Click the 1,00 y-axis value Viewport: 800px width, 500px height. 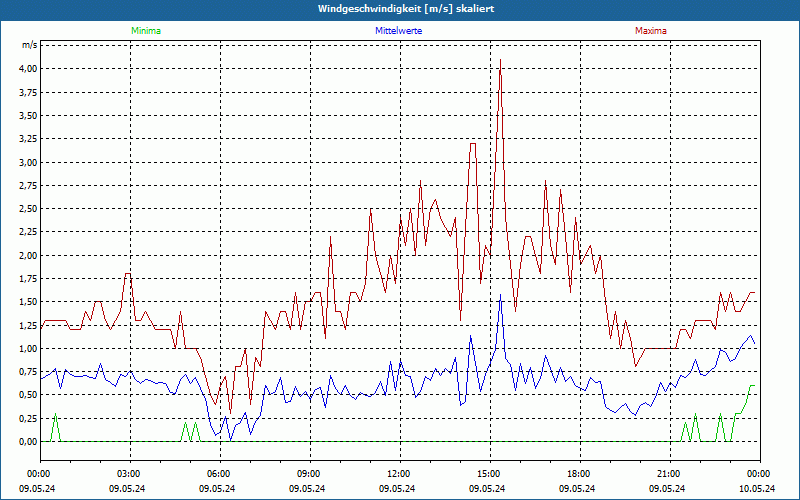[x=27, y=349]
